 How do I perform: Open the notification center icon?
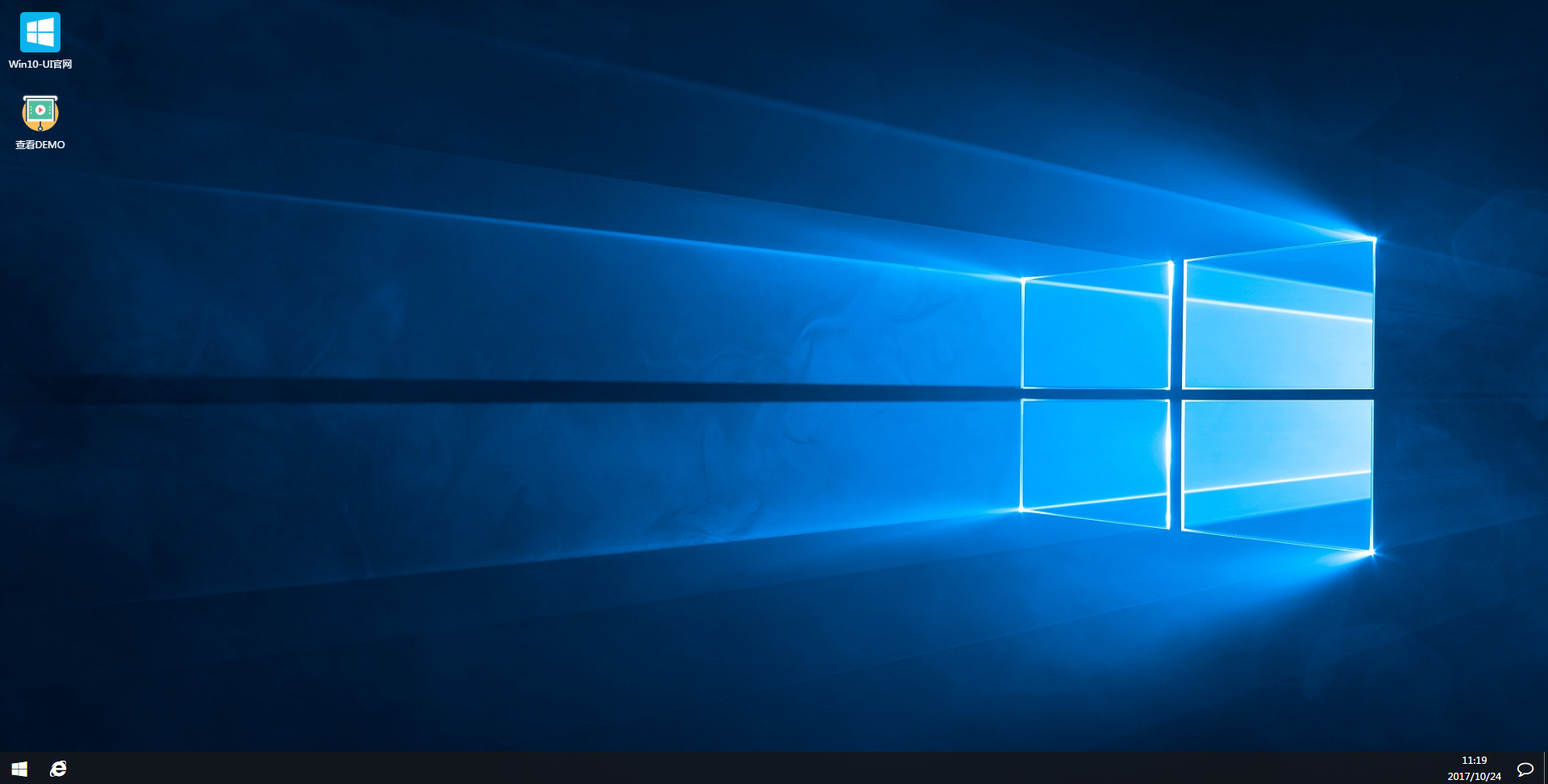pos(1525,769)
